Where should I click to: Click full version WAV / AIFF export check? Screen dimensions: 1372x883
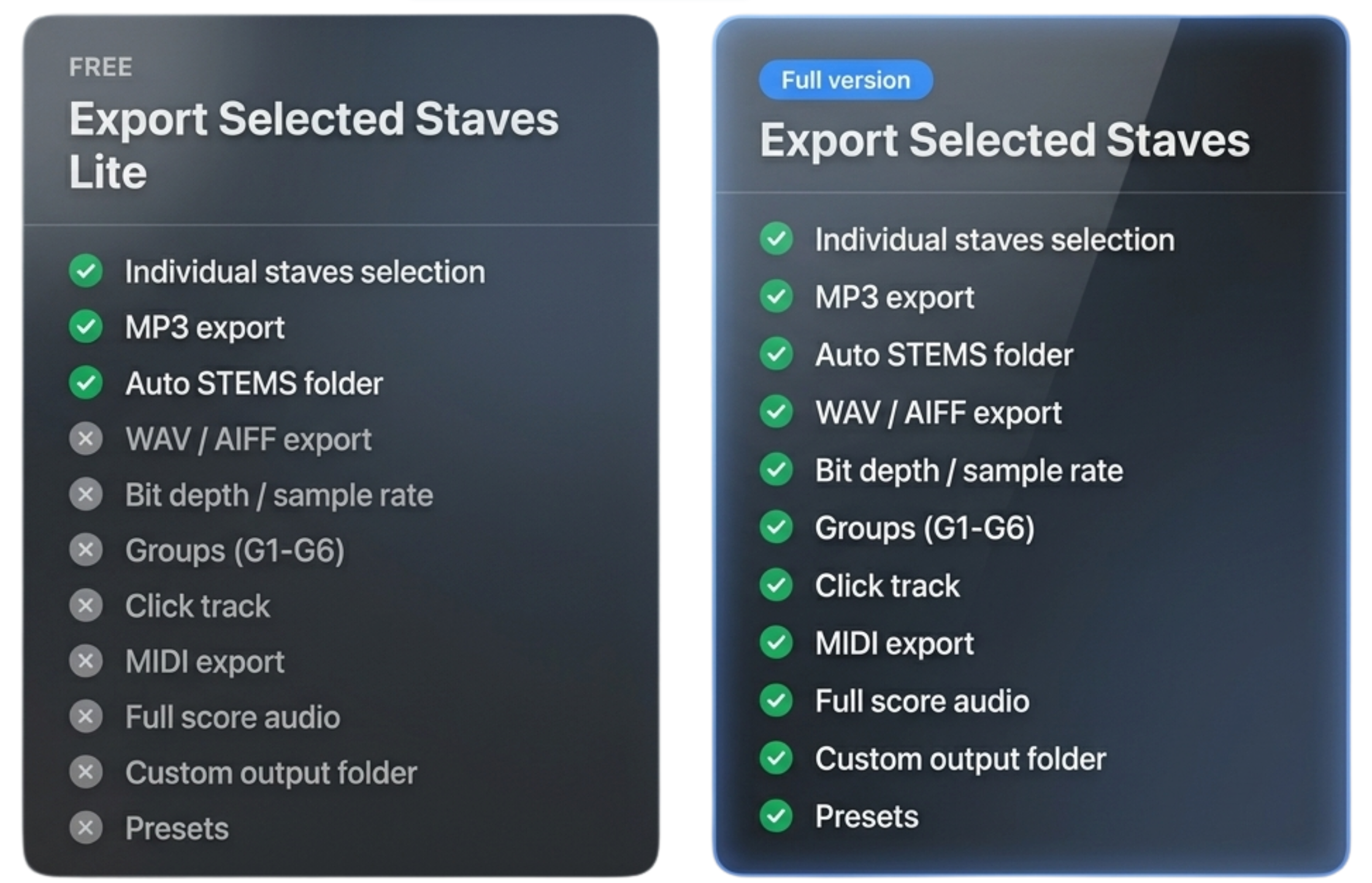(x=776, y=411)
